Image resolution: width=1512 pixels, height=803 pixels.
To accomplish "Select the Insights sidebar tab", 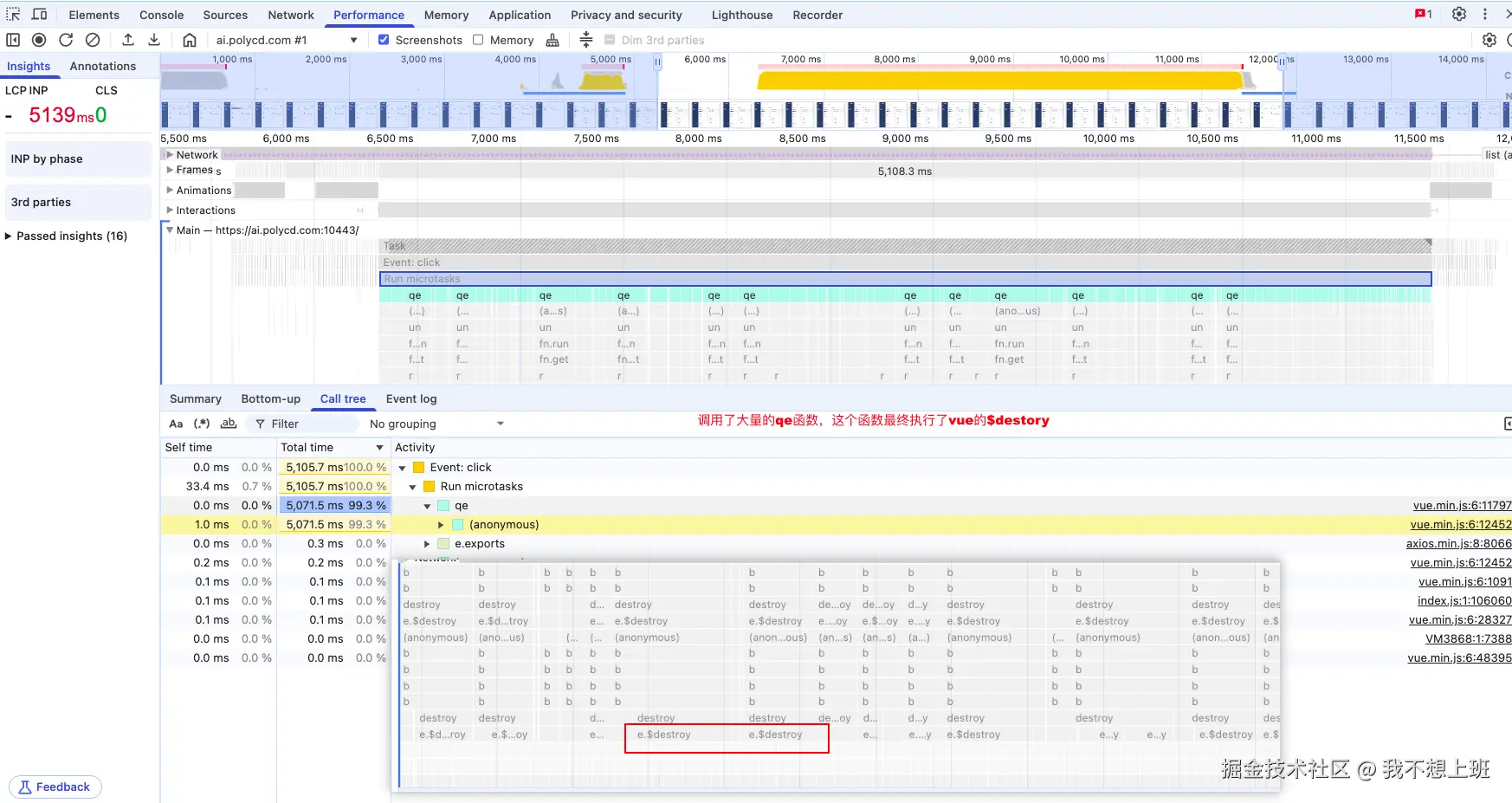I will 29,66.
